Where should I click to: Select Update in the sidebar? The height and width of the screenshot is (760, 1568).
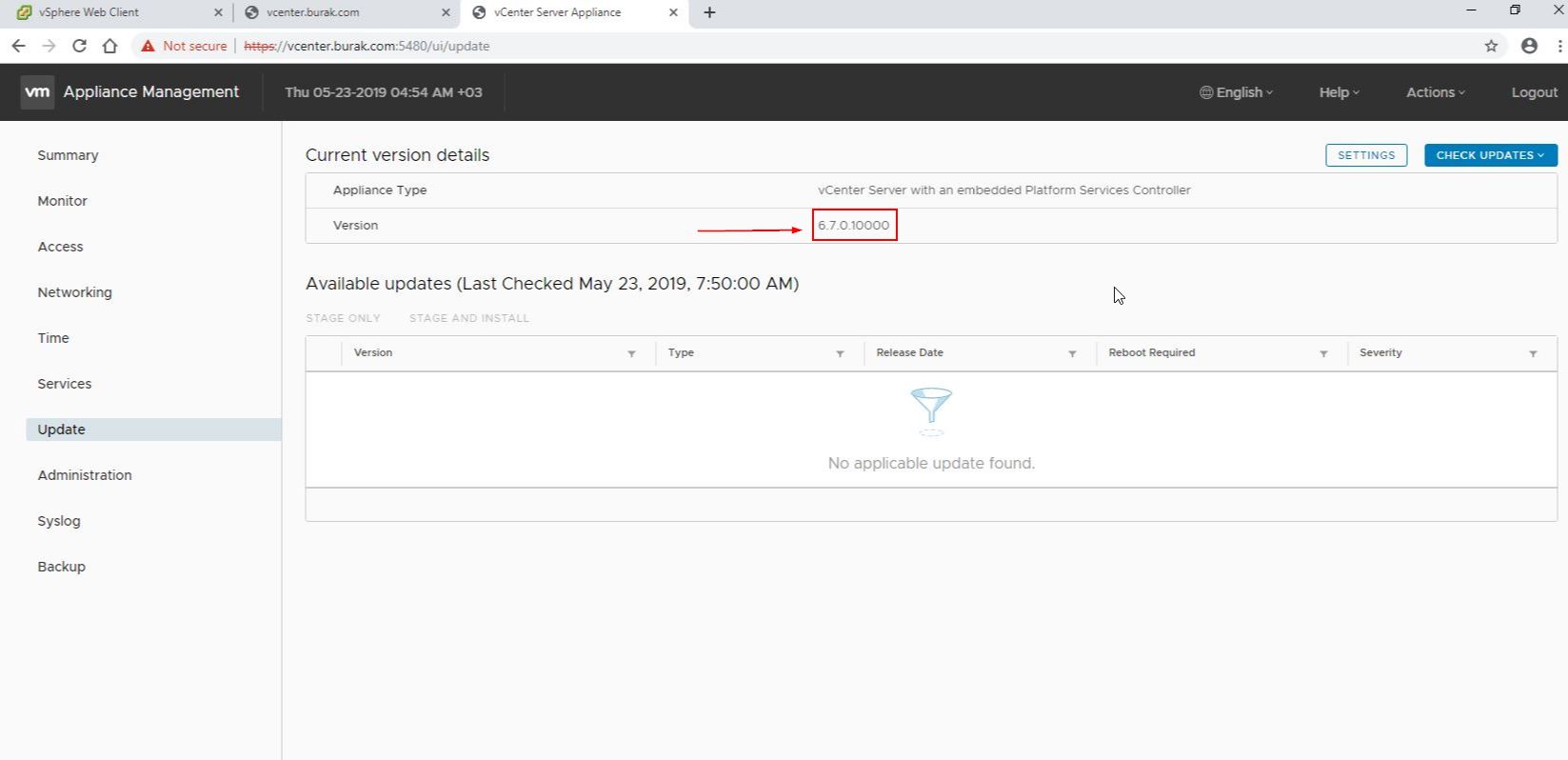[x=153, y=430]
